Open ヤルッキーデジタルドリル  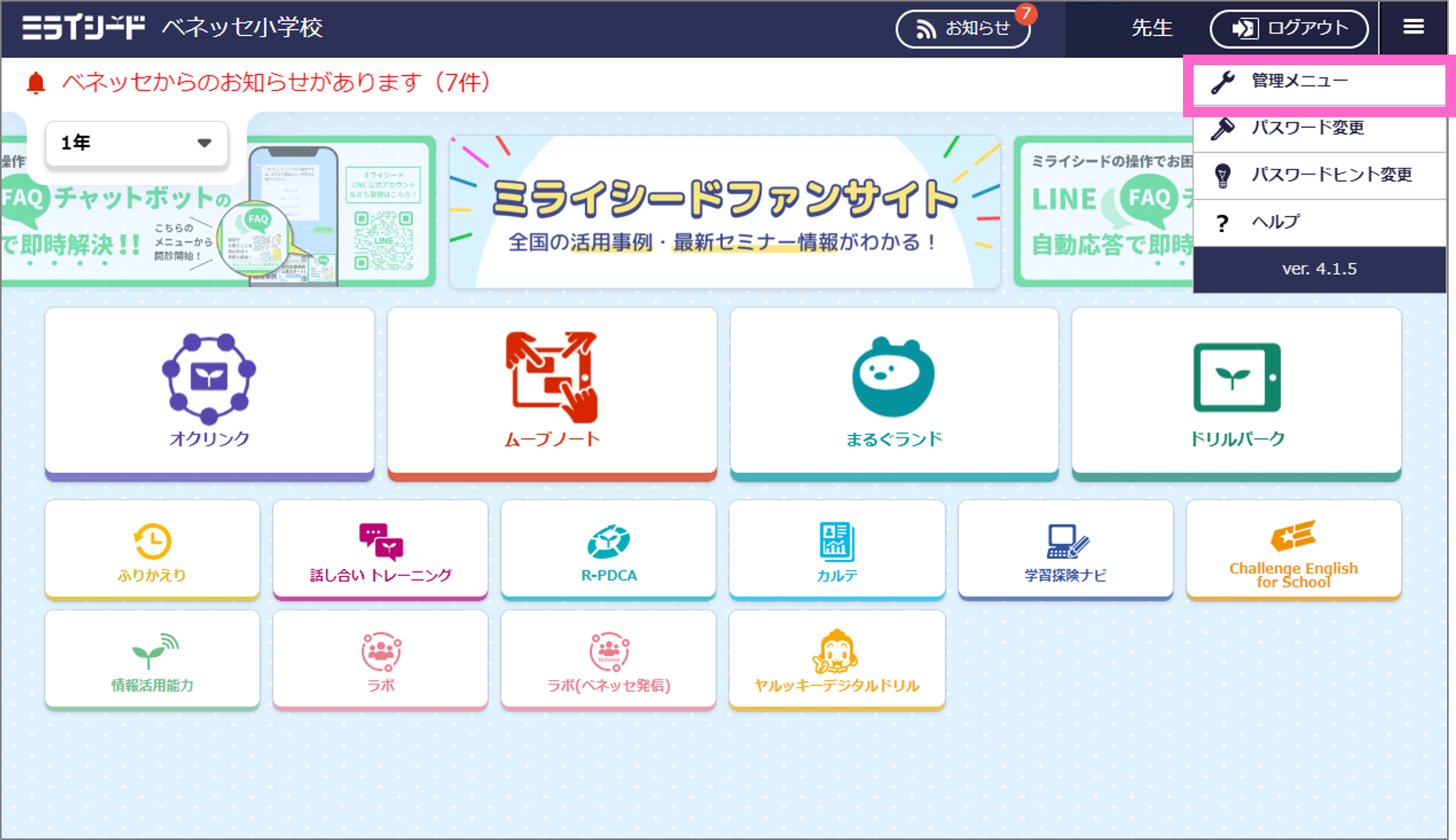tap(836, 659)
